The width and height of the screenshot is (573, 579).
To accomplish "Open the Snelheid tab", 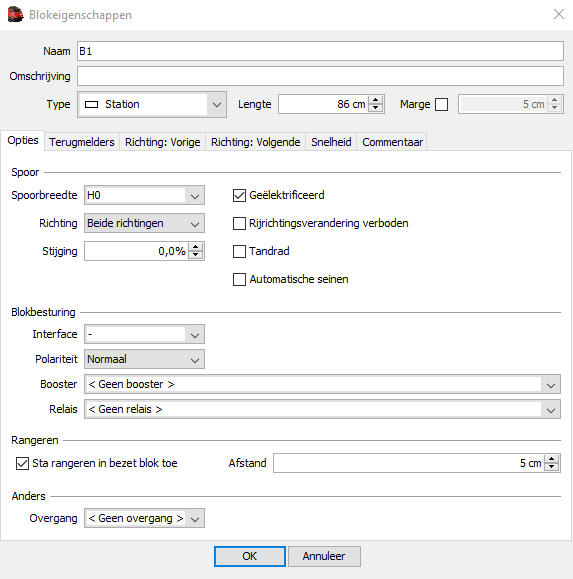I will click(331, 142).
